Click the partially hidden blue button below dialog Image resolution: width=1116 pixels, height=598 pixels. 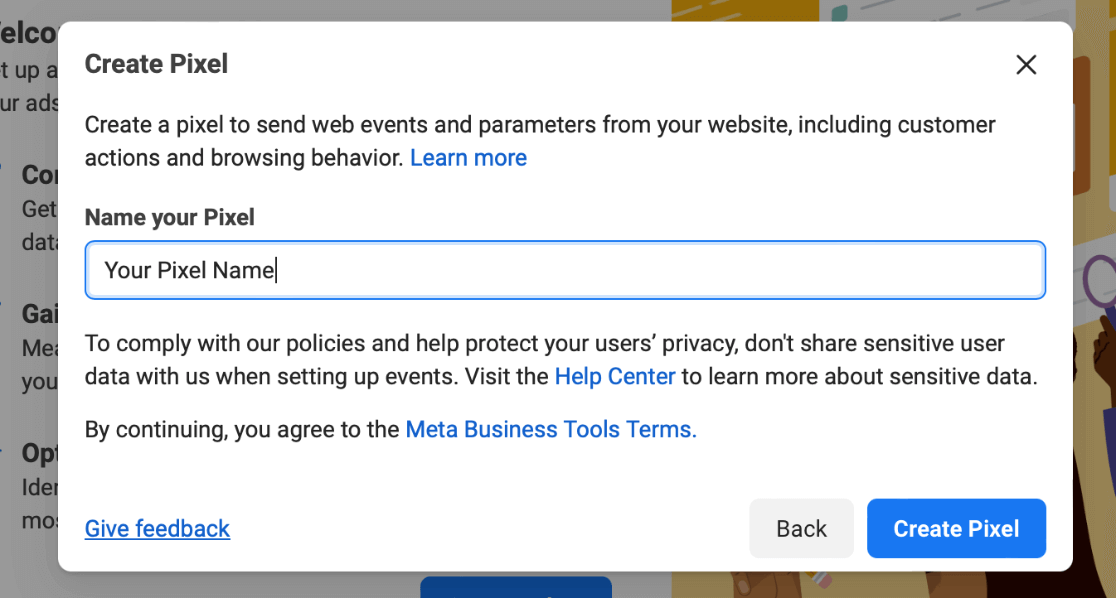(x=516, y=587)
